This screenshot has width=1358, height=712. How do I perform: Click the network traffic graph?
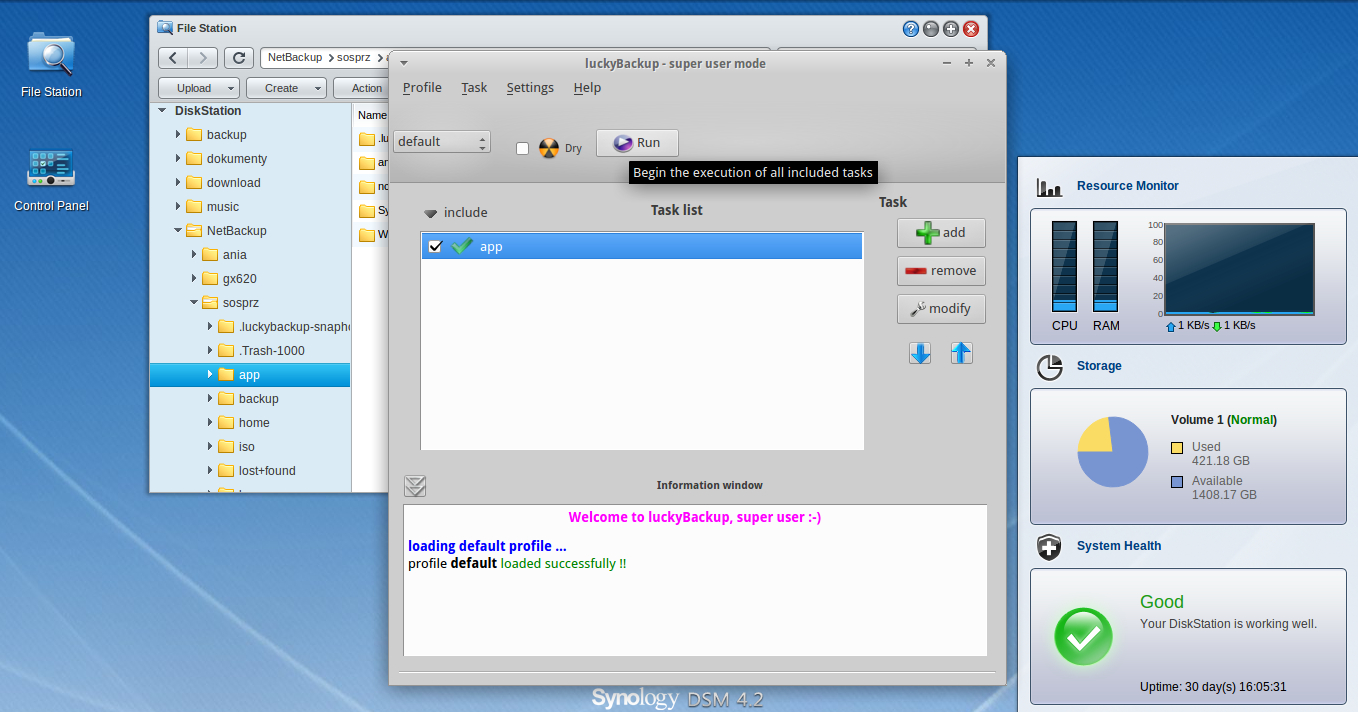pos(1239,269)
